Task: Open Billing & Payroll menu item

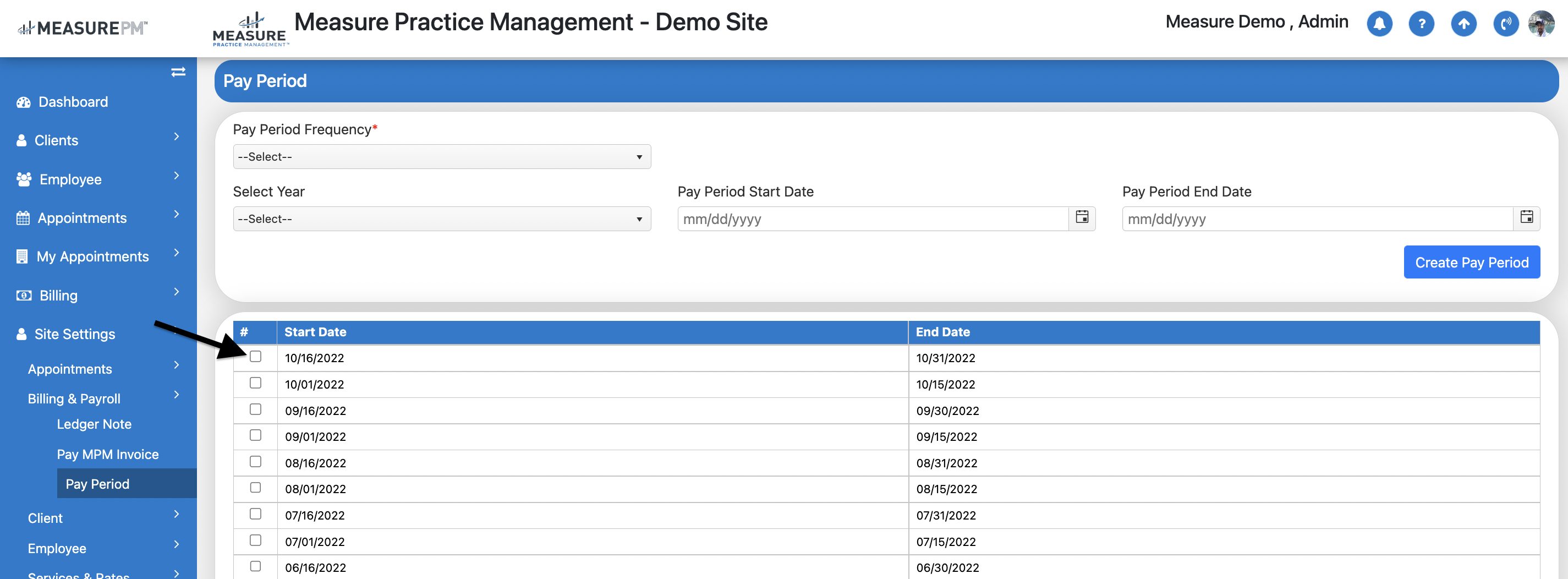Action: click(74, 399)
